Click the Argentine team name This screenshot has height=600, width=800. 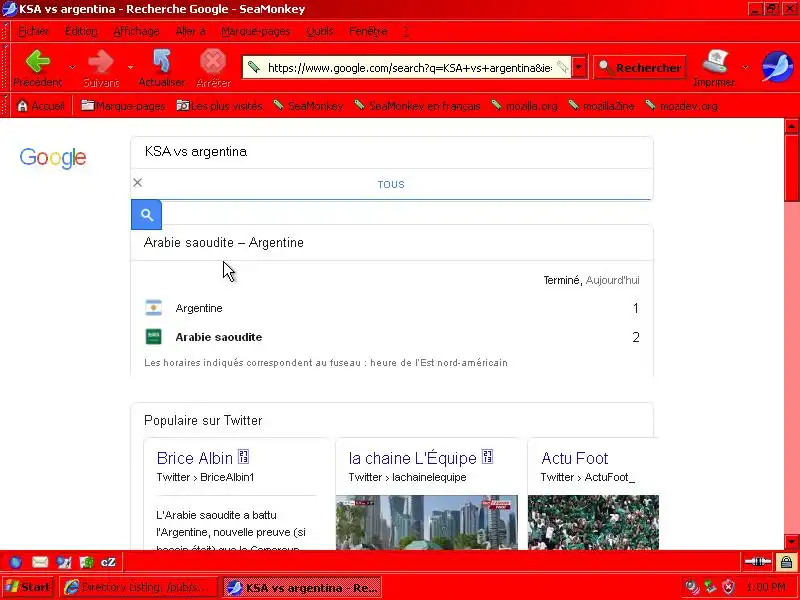pos(199,308)
